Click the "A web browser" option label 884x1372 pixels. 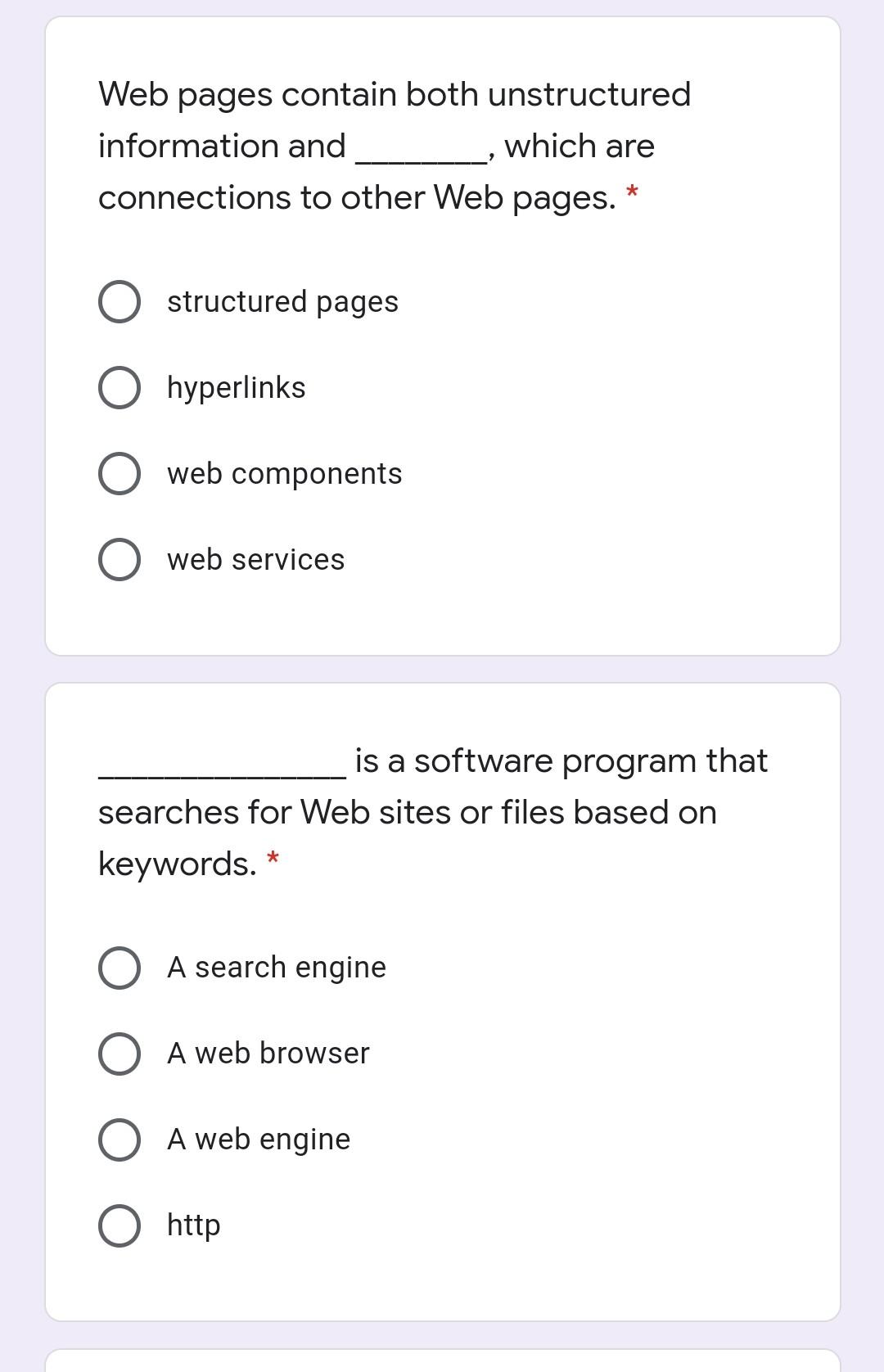(268, 1054)
